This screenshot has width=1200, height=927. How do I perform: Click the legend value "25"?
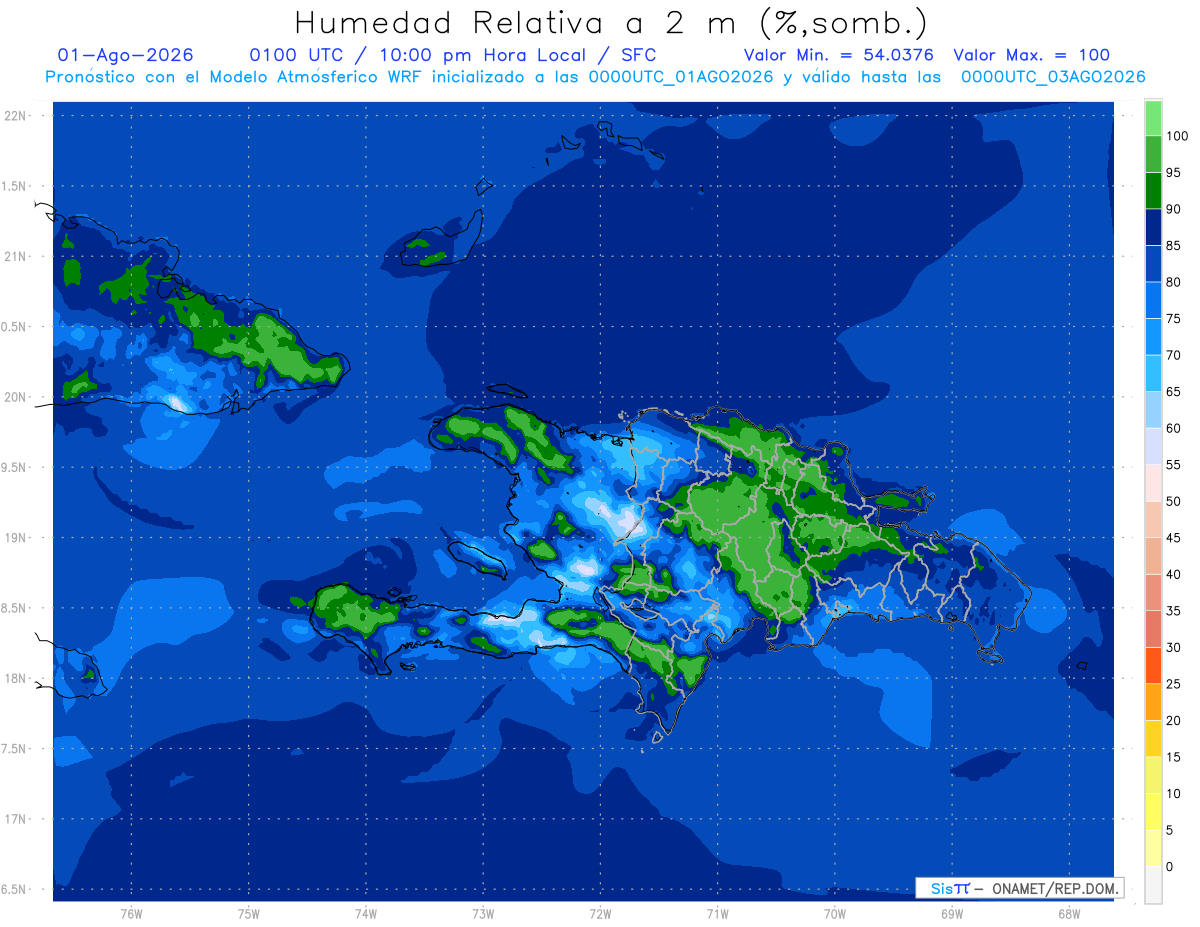(1173, 684)
